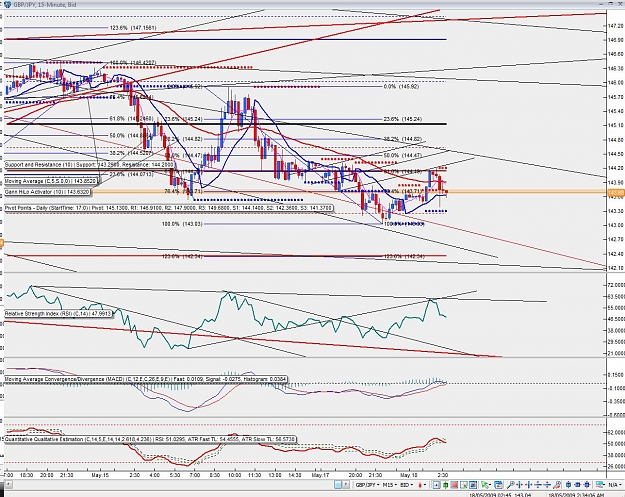625x497 pixels.
Task: Click the Gann HiLo Activator indicator label
Action: point(47,192)
